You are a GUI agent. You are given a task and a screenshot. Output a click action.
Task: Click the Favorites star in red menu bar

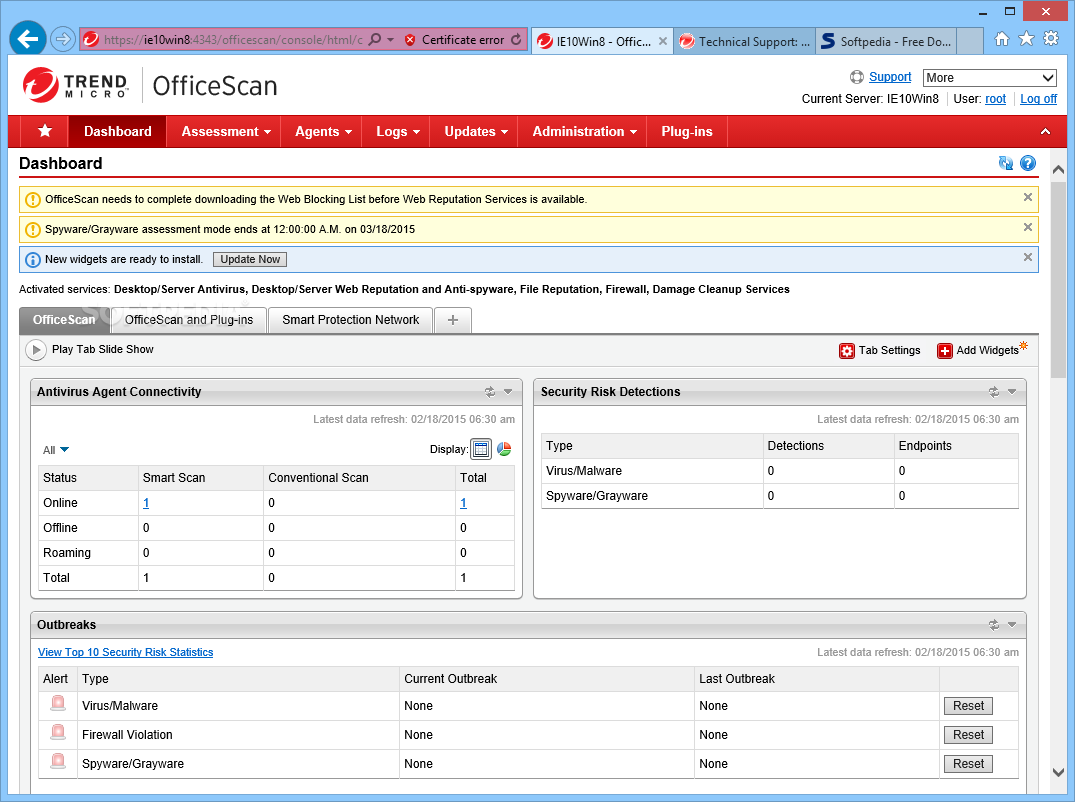click(45, 131)
